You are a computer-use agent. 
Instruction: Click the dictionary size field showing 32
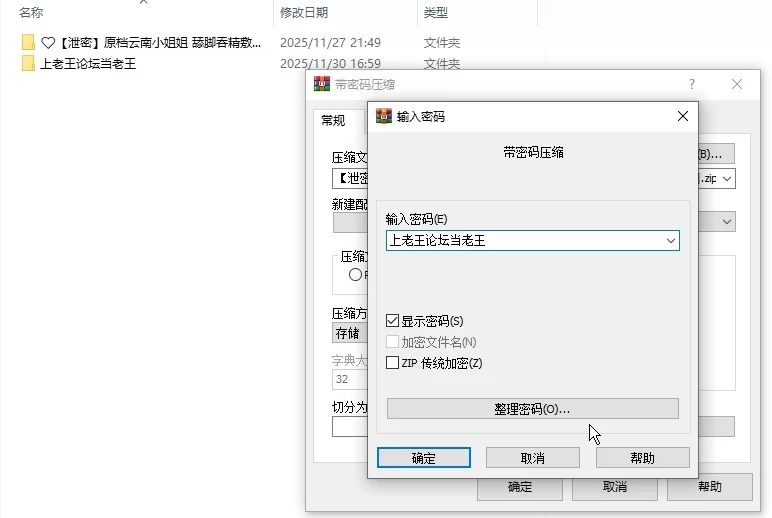click(350, 379)
